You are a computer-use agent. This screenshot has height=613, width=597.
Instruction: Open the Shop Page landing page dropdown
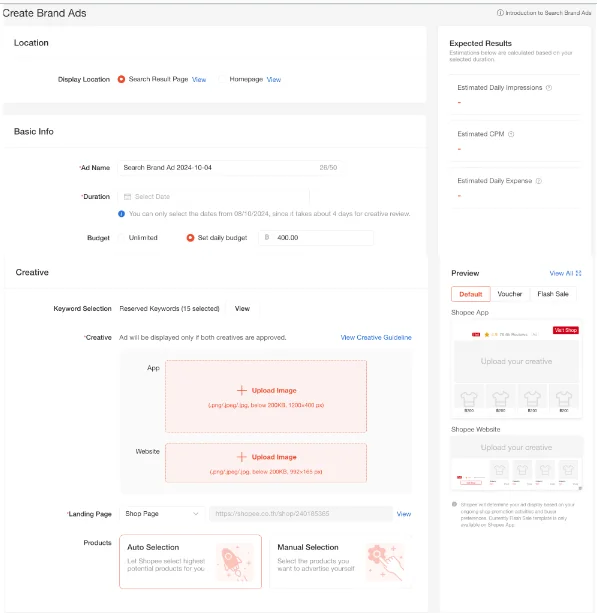[x=161, y=514]
